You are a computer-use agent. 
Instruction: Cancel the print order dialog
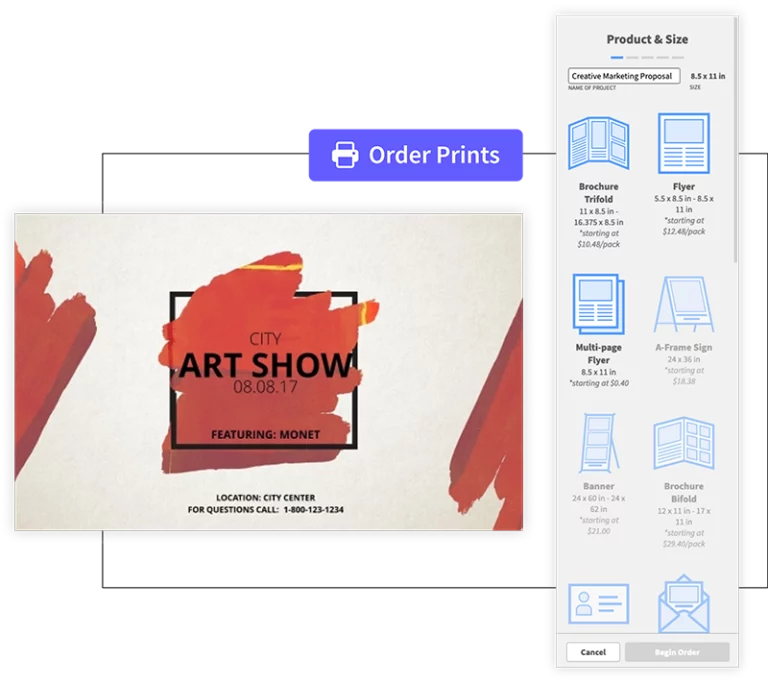click(593, 652)
